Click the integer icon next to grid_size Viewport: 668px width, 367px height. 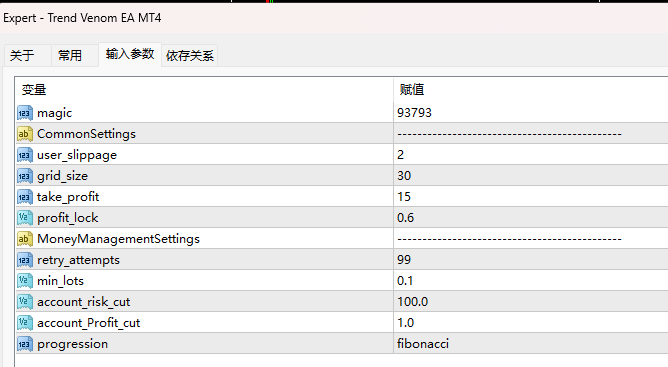25,176
